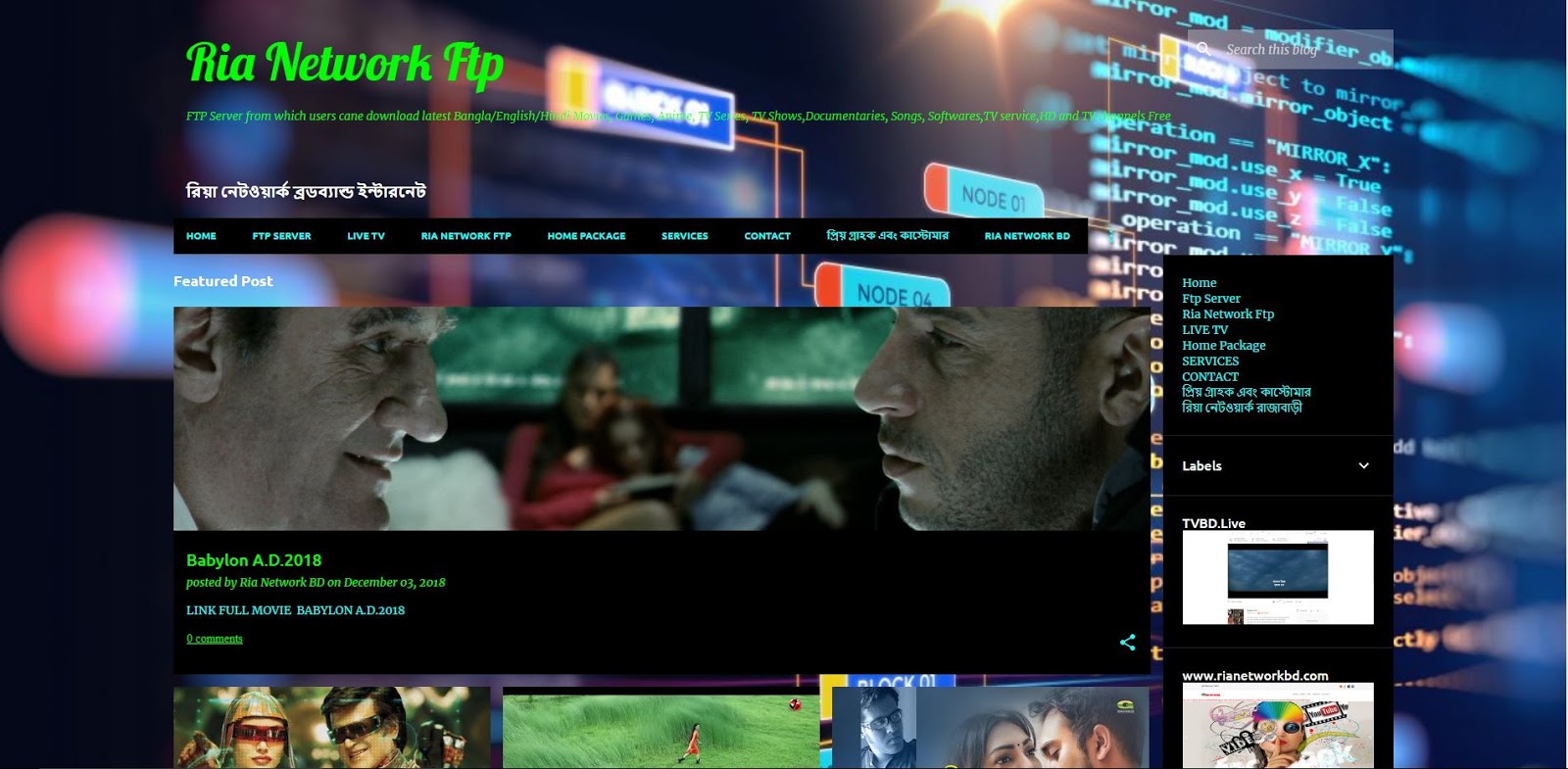The image size is (1568, 769).
Task: Open the www.rianetworkbd.com preview thumbnail
Action: (x=1278, y=726)
